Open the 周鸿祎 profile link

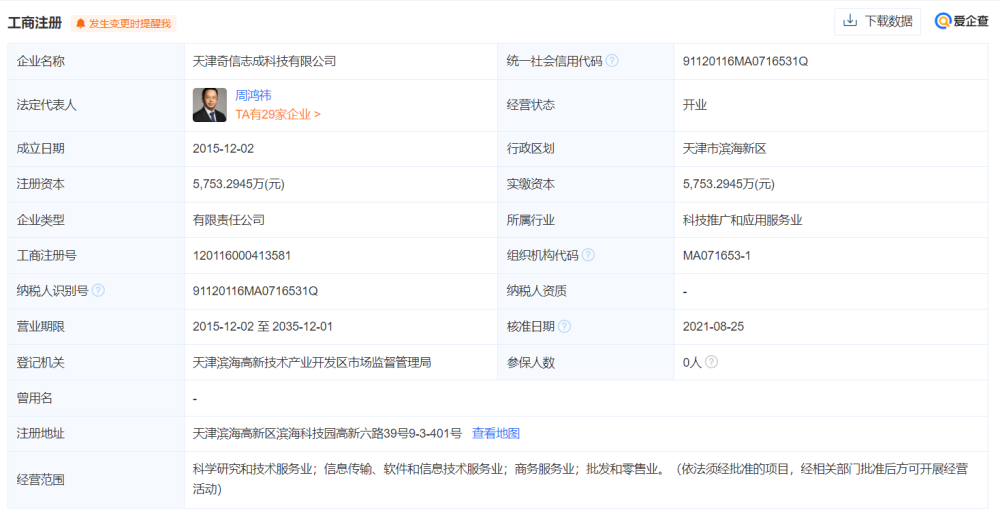click(x=253, y=96)
